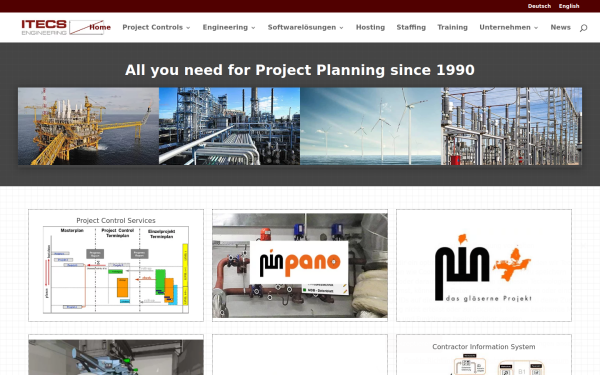600x375 pixels.
Task: Open the pinpano card
Action: (x=300, y=265)
